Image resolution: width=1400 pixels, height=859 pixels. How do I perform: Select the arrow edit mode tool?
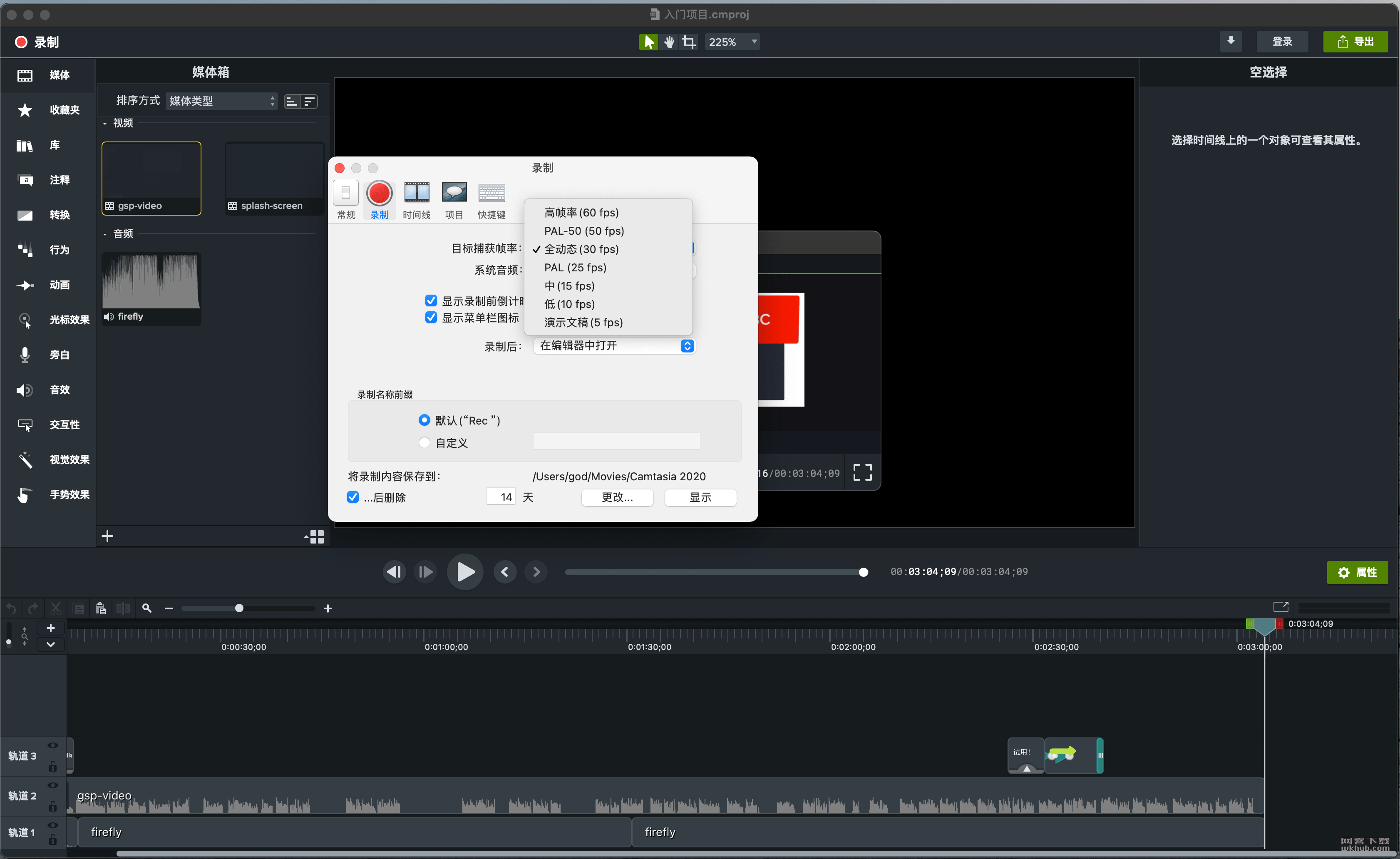648,42
